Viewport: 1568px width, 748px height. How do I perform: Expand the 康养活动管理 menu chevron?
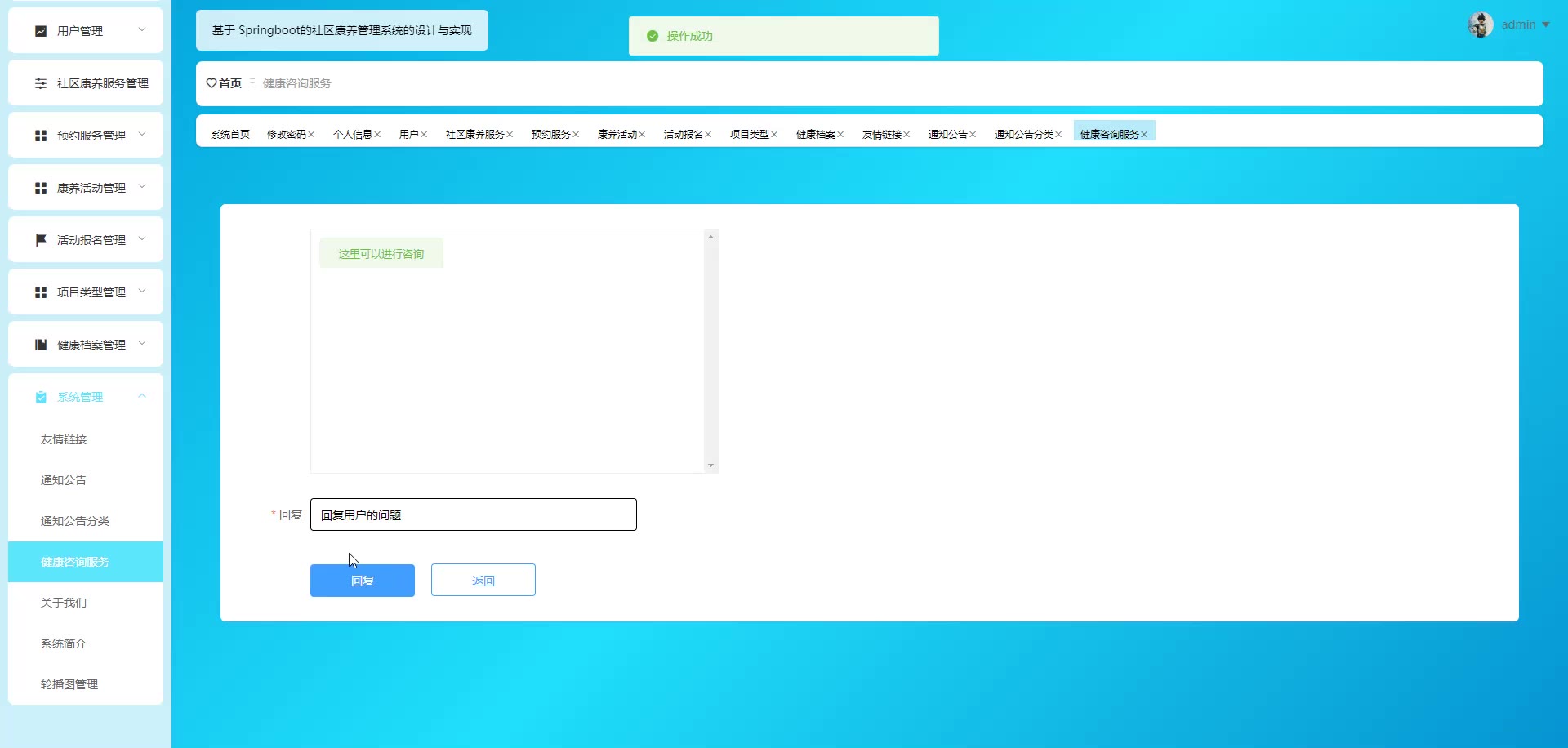click(142, 186)
